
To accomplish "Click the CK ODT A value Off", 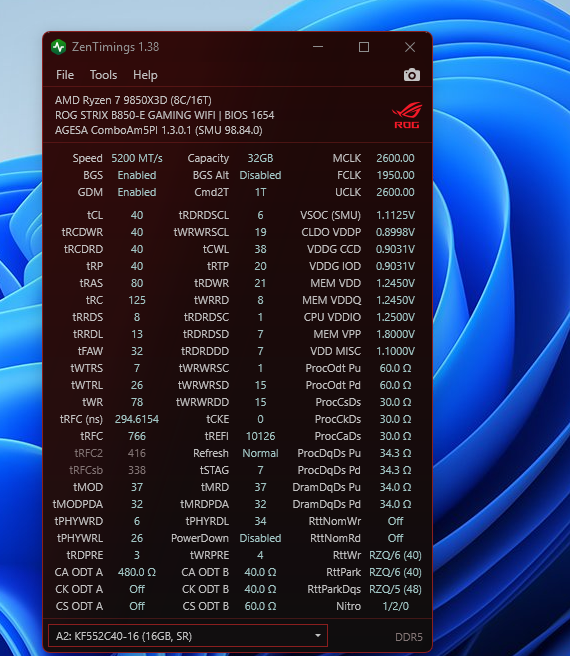I will (137, 589).
